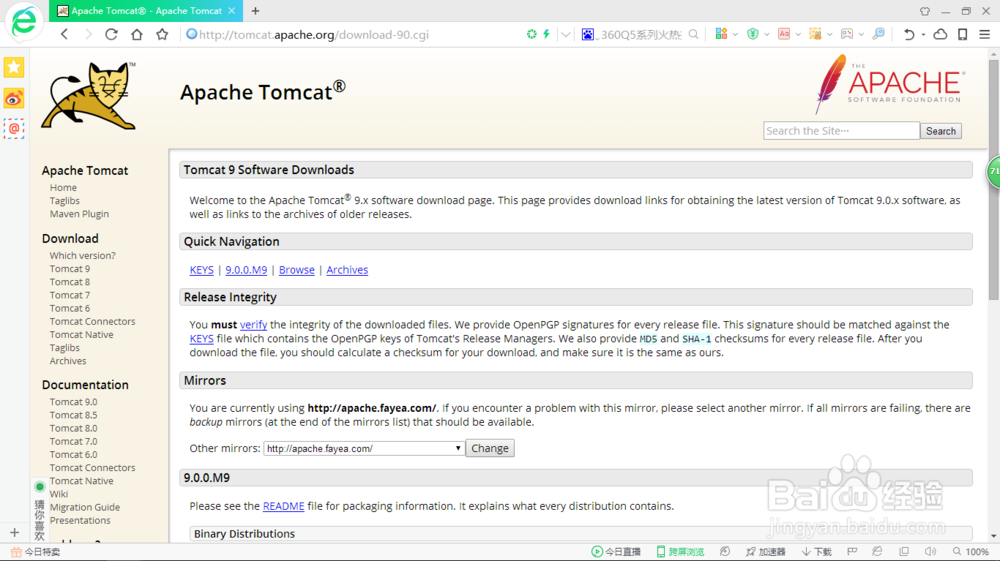The height and width of the screenshot is (561, 1000).
Task: Open the Archives quick navigation link
Action: tap(347, 270)
